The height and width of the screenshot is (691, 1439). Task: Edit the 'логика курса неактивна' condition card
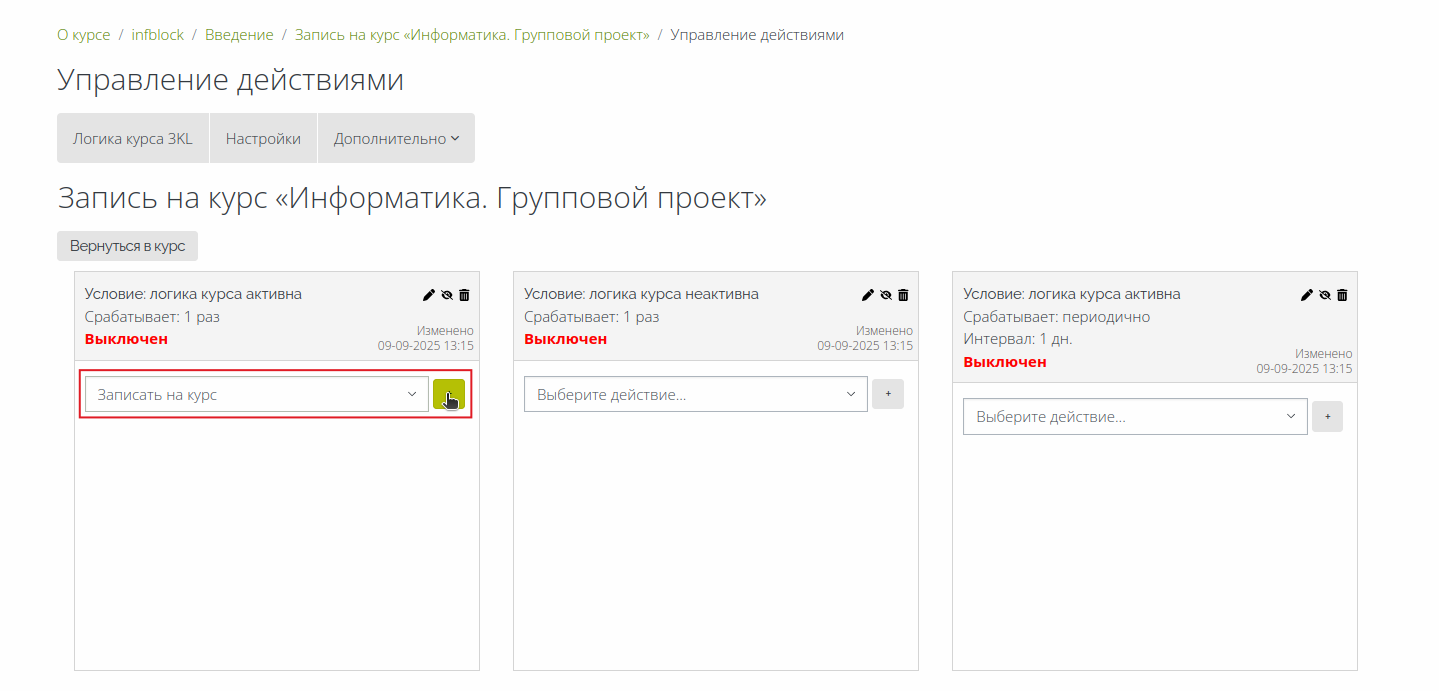click(x=868, y=295)
